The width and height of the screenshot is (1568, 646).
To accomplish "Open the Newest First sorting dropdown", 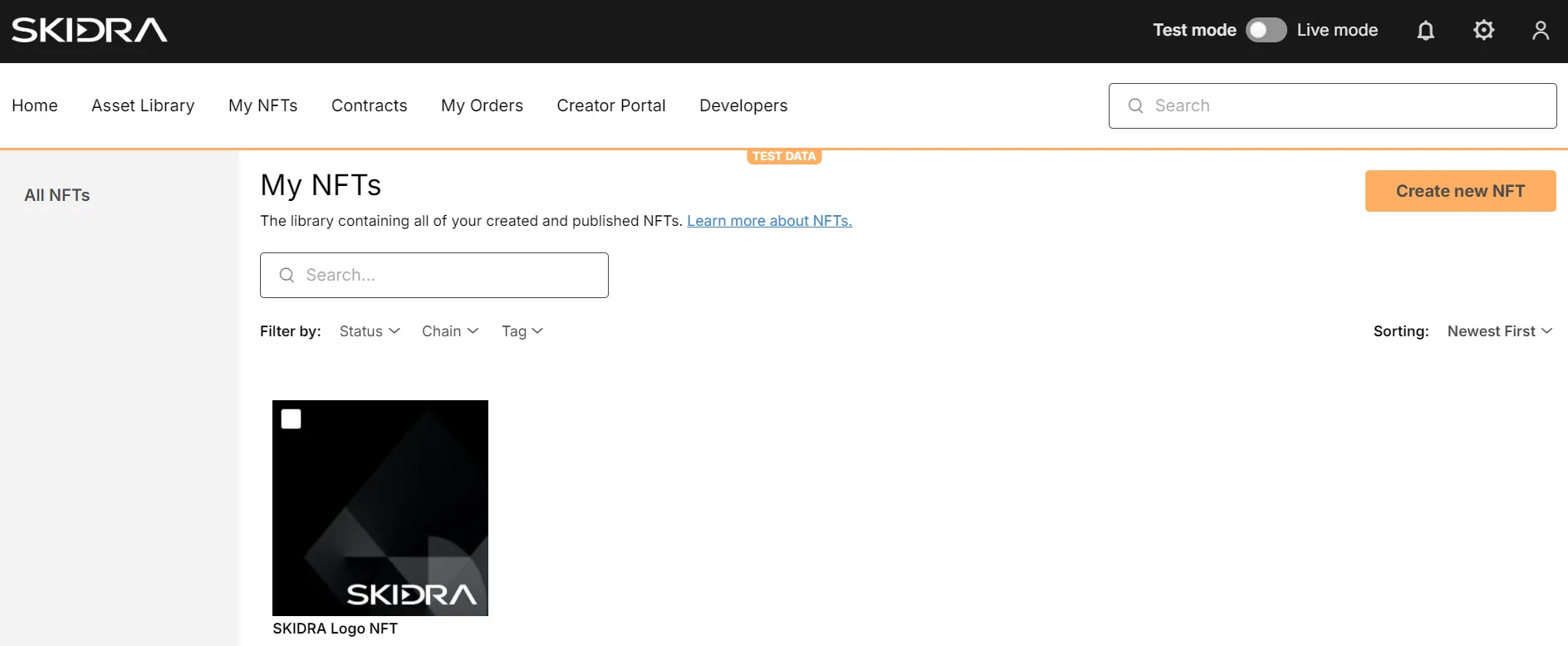I will coord(1500,331).
